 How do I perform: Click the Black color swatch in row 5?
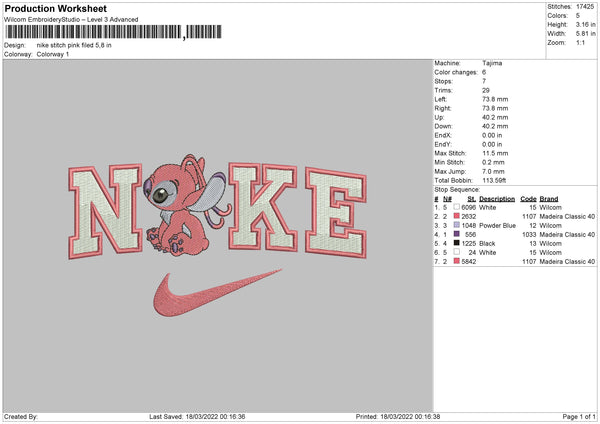pos(457,243)
